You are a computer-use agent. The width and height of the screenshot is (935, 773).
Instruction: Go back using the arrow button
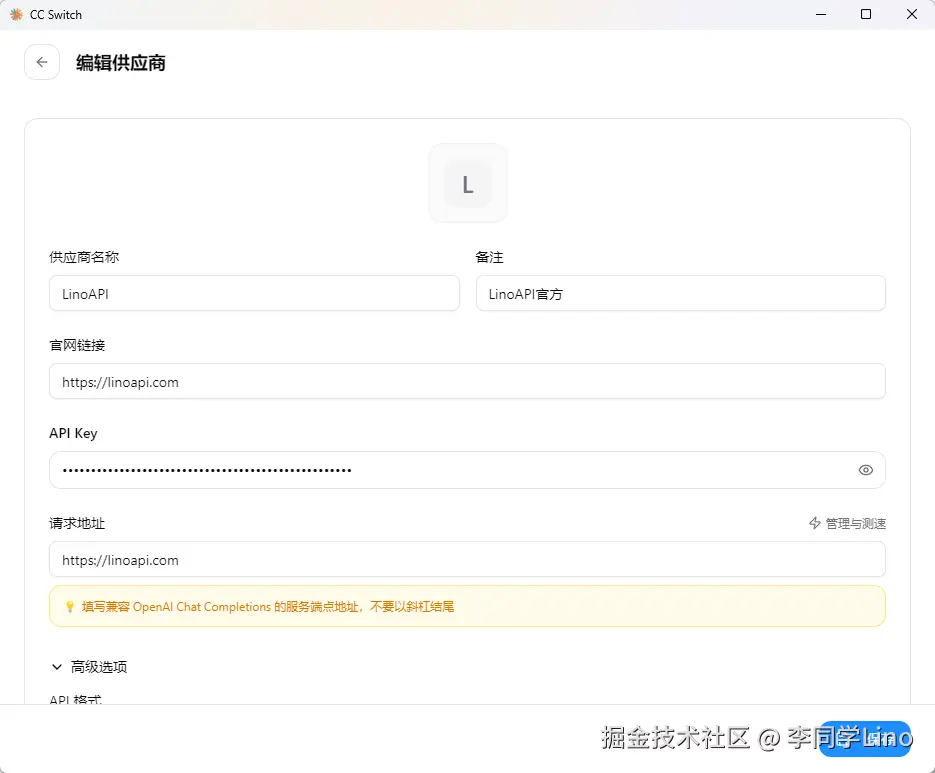click(42, 62)
